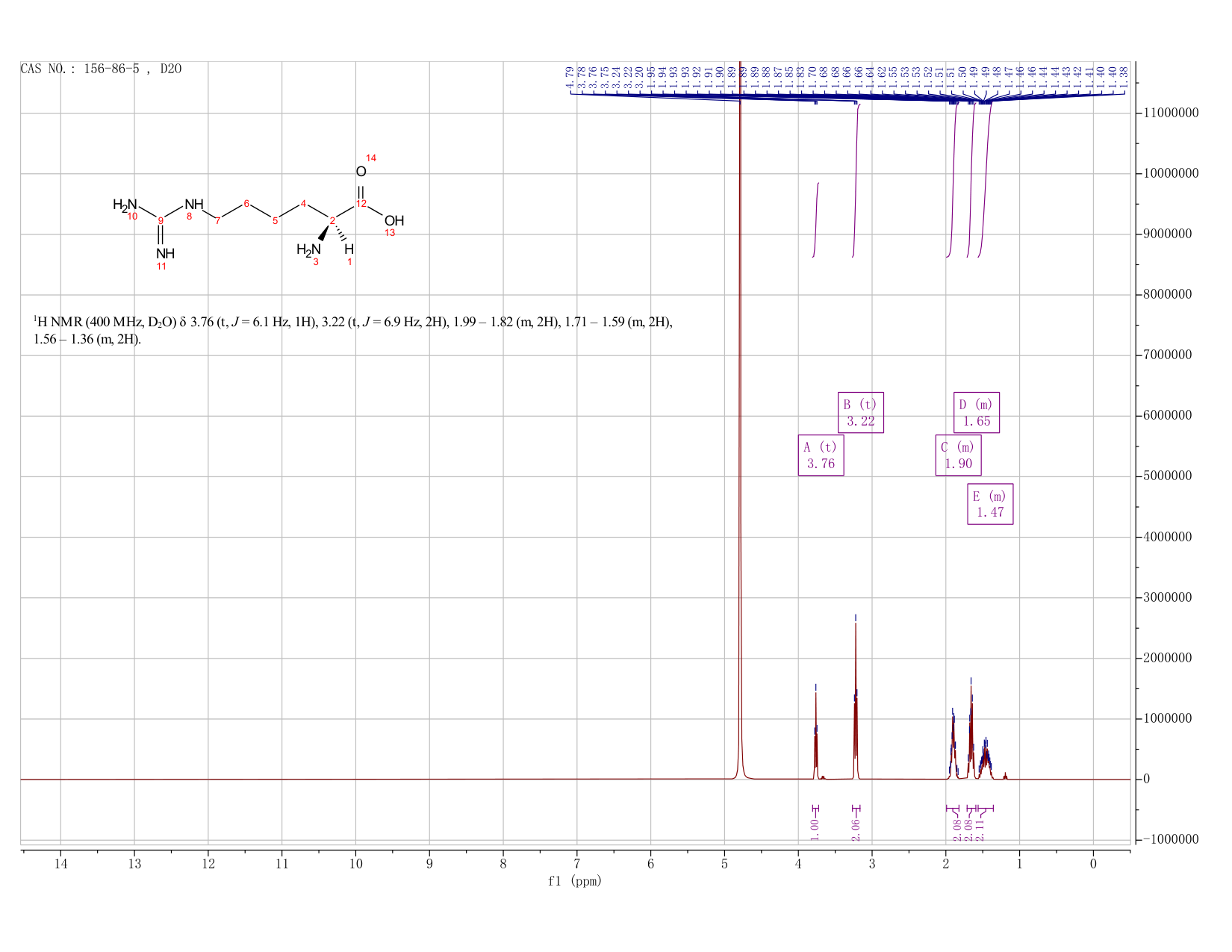The image size is (1232, 952).
Task: Click the C (m) 1.90 multiplet box
Action: 958,455
